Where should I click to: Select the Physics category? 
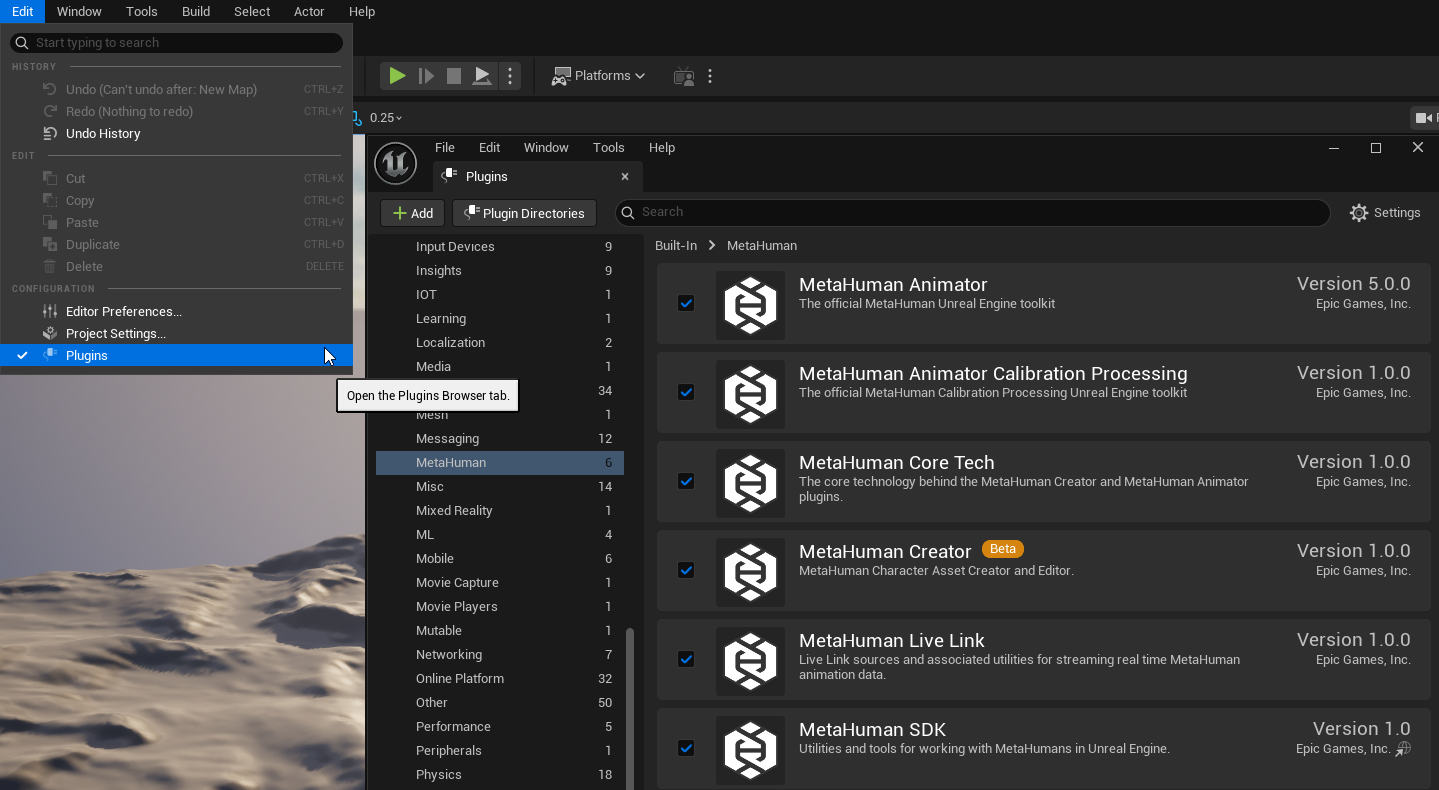tap(500, 775)
